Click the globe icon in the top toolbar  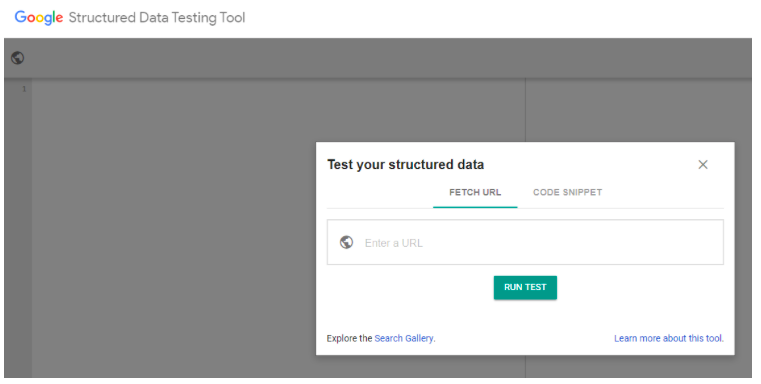[x=17, y=58]
